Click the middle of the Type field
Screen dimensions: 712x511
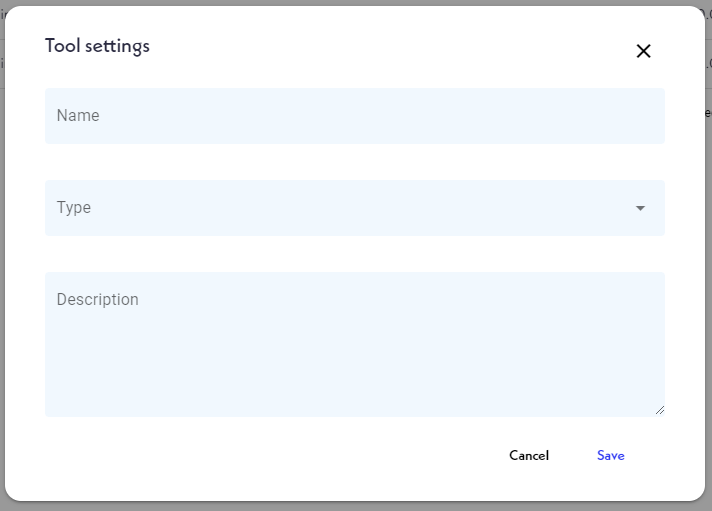point(354,208)
